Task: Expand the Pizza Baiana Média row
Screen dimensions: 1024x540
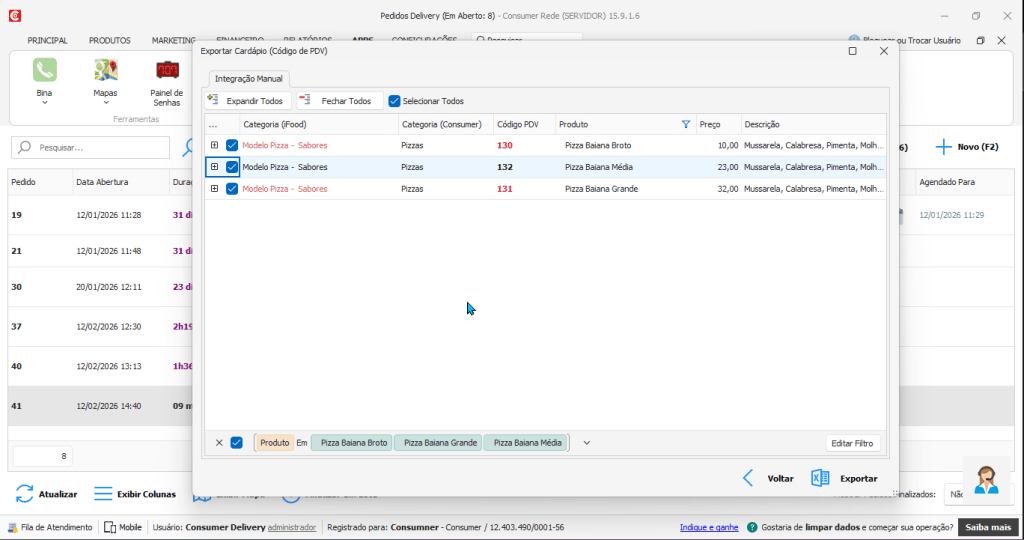Action: tap(214, 167)
